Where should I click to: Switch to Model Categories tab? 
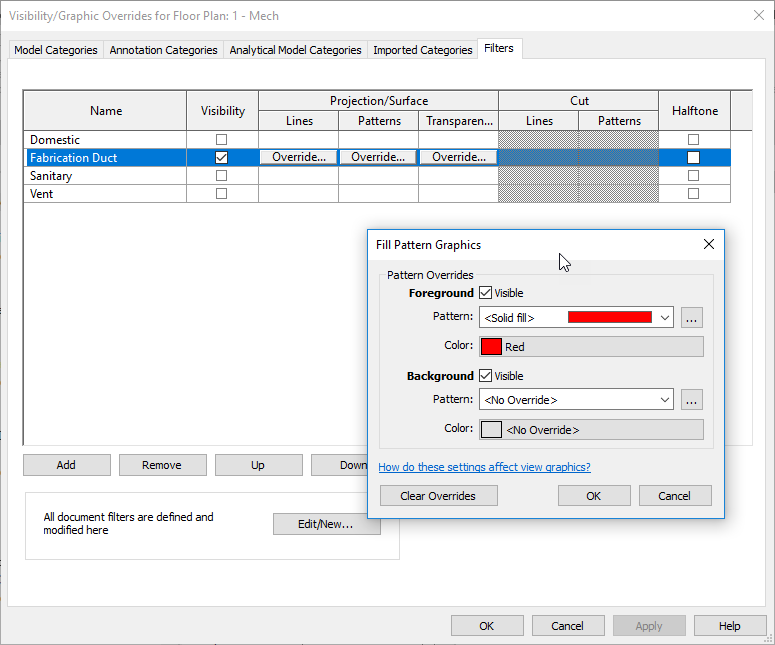56,50
